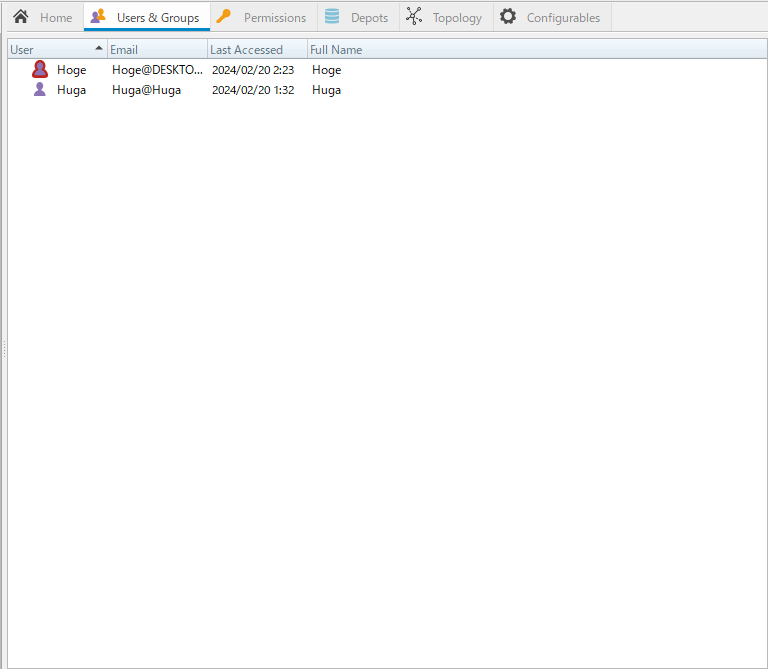Click last accessed time 2024/02/20 2:23
This screenshot has width=768, height=669.
(253, 70)
